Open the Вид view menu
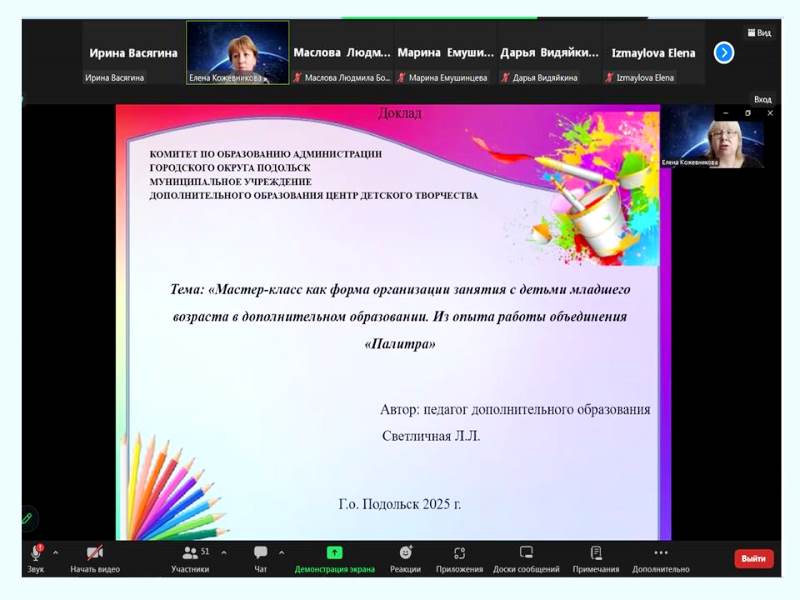 coord(758,32)
